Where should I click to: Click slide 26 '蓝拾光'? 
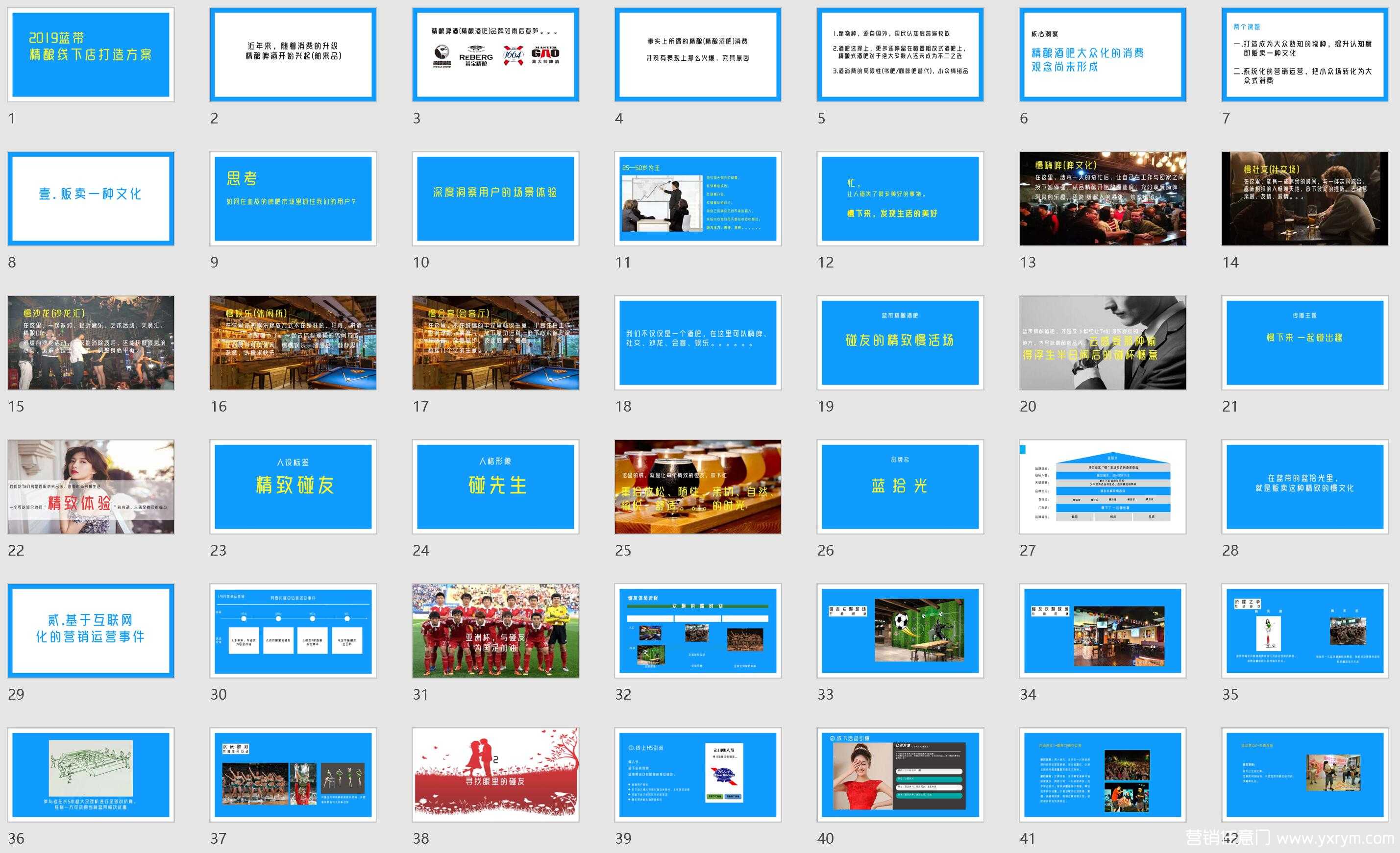coord(900,487)
